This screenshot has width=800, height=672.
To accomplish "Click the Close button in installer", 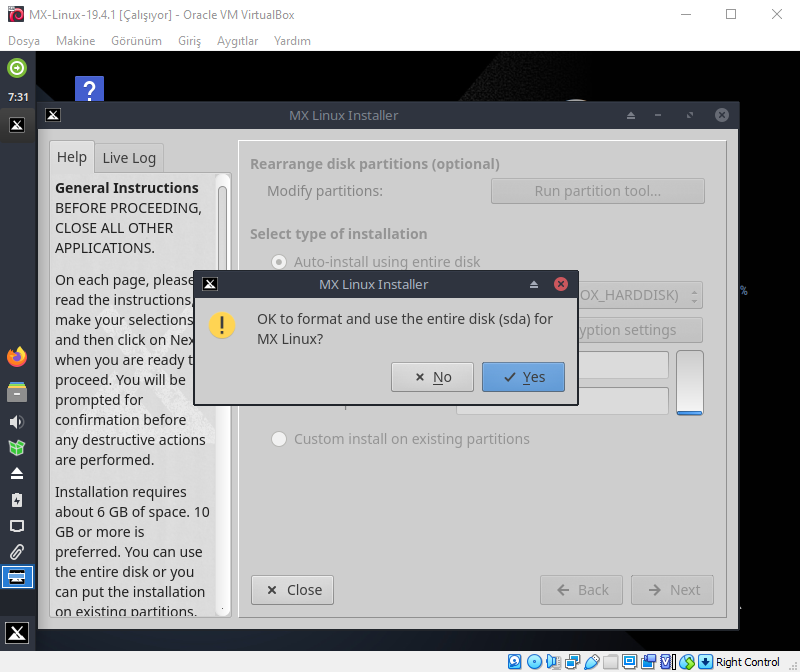I will pyautogui.click(x=292, y=590).
